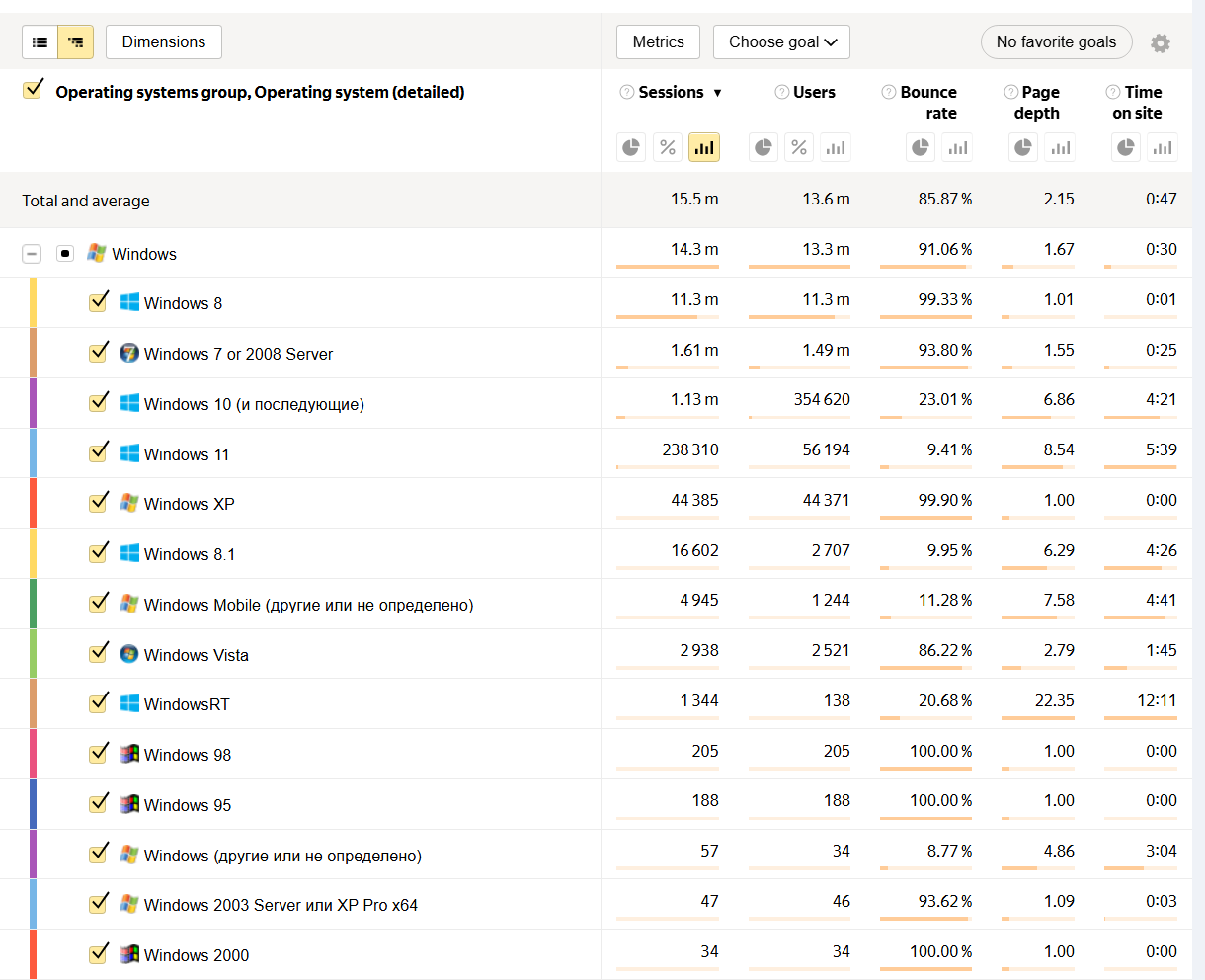The height and width of the screenshot is (980, 1205).
Task: Click Total and average row label
Action: pos(86,201)
